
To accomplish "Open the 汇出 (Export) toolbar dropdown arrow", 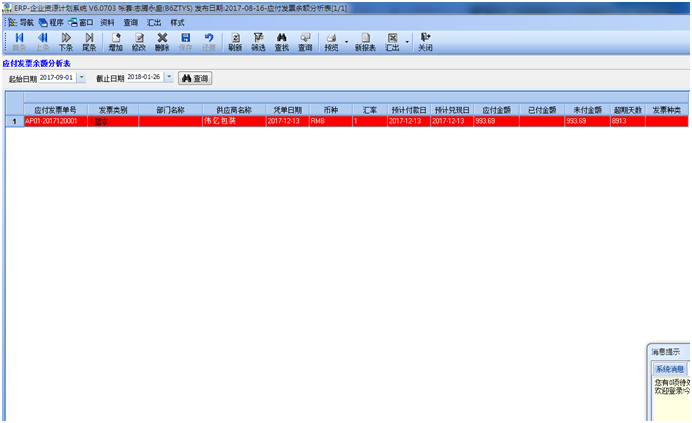I will coord(407,42).
